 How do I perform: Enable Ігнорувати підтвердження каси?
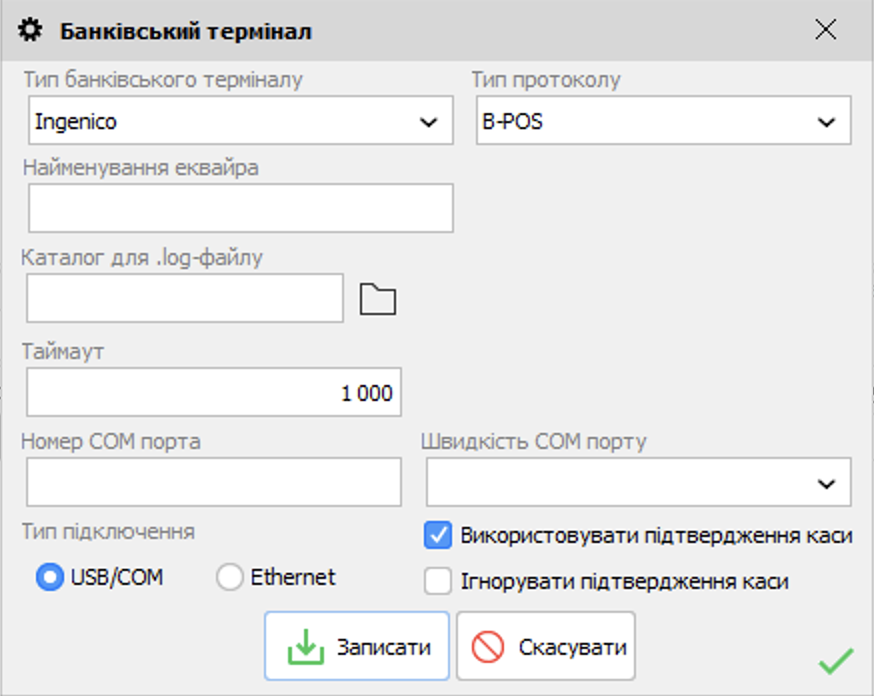click(x=439, y=577)
